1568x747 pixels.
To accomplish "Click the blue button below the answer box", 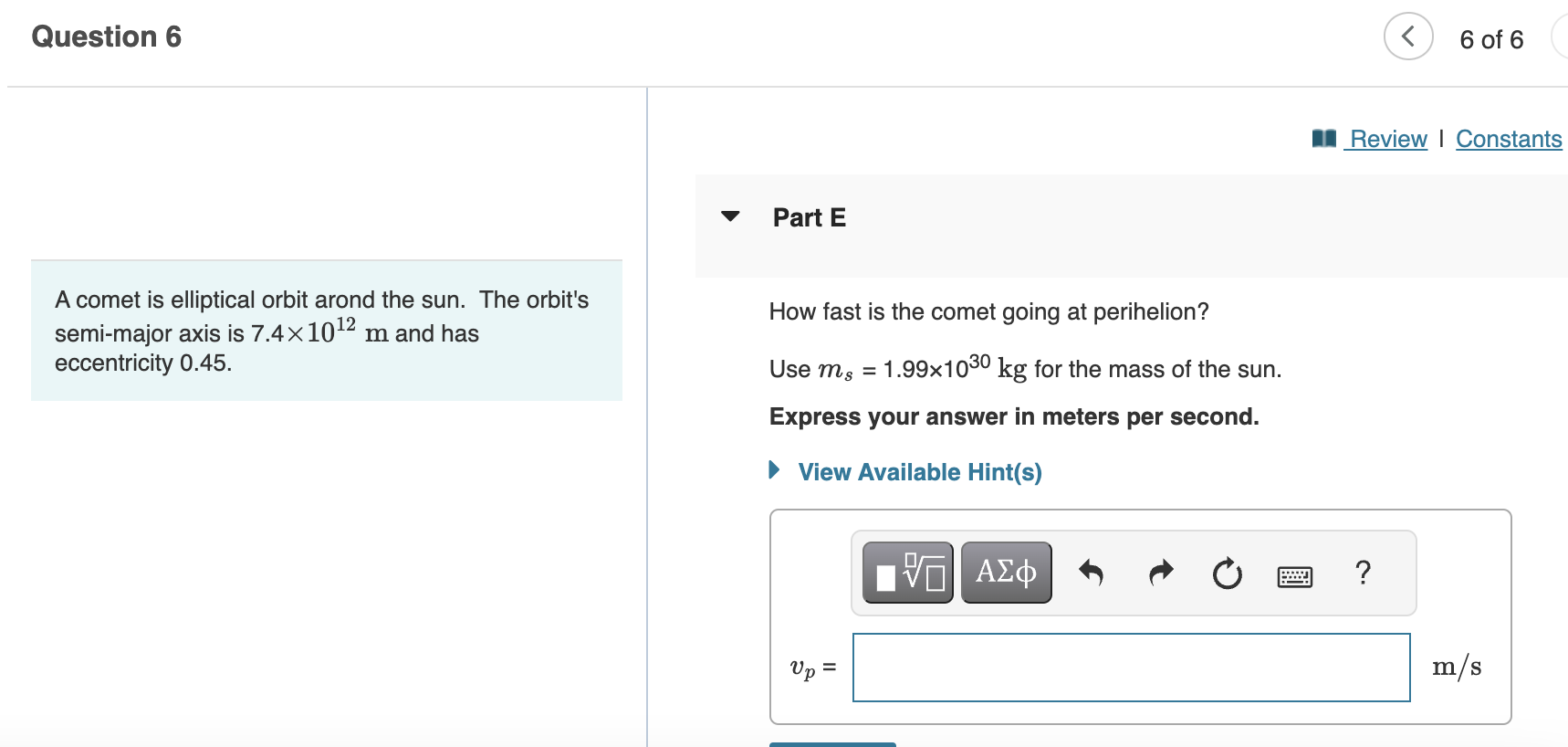I will coord(831,744).
